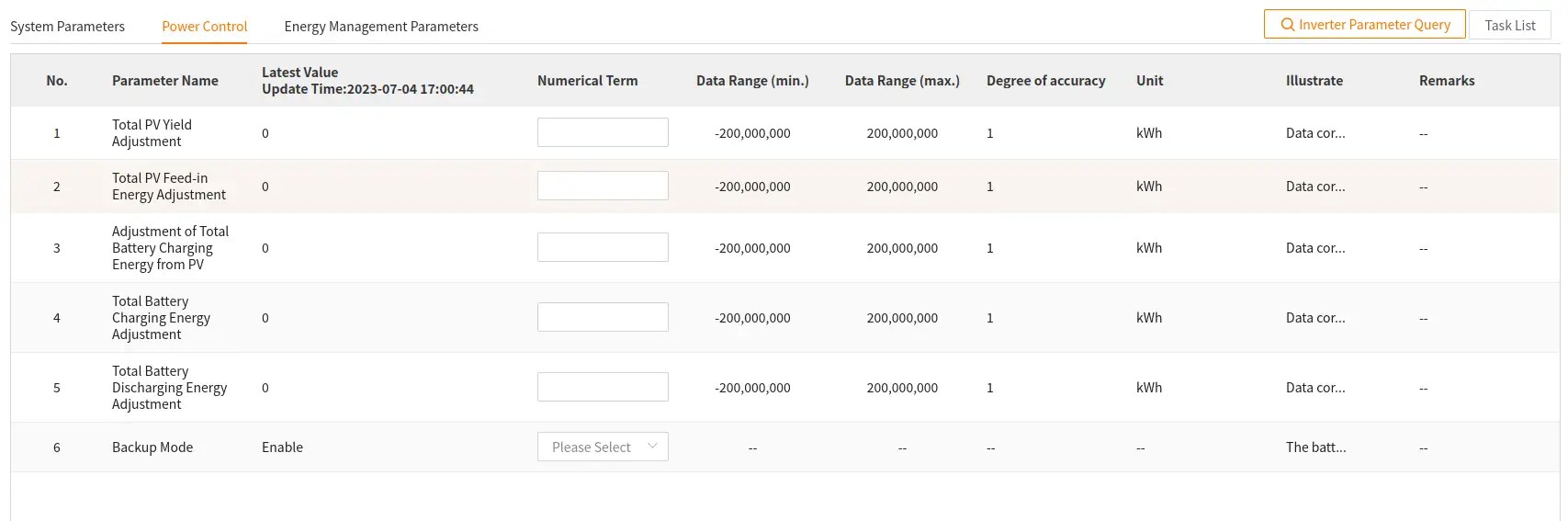
Task: Click the Remarks column header
Action: (x=1447, y=81)
